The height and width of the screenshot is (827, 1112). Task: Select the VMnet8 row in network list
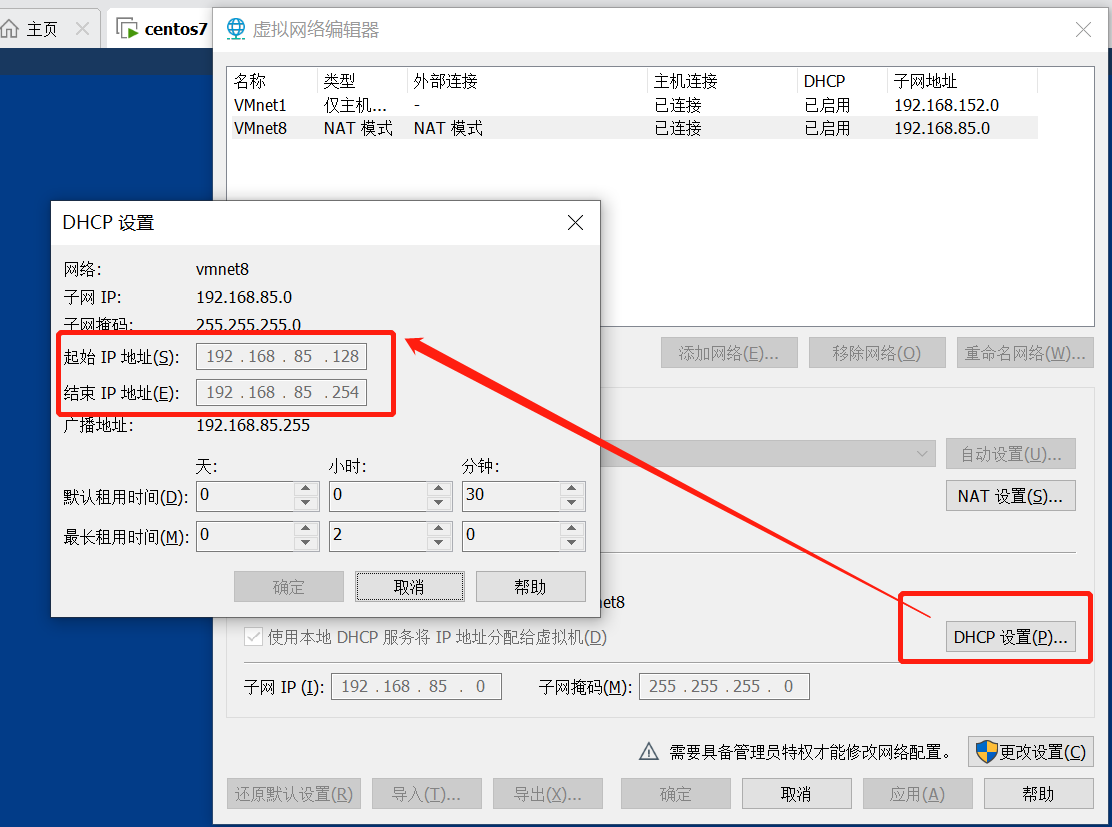(635, 128)
